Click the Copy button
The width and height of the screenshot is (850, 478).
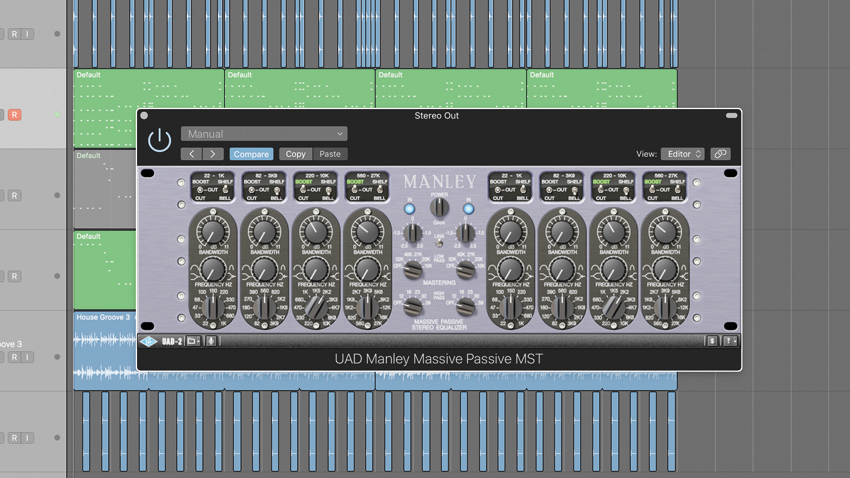[x=295, y=154]
